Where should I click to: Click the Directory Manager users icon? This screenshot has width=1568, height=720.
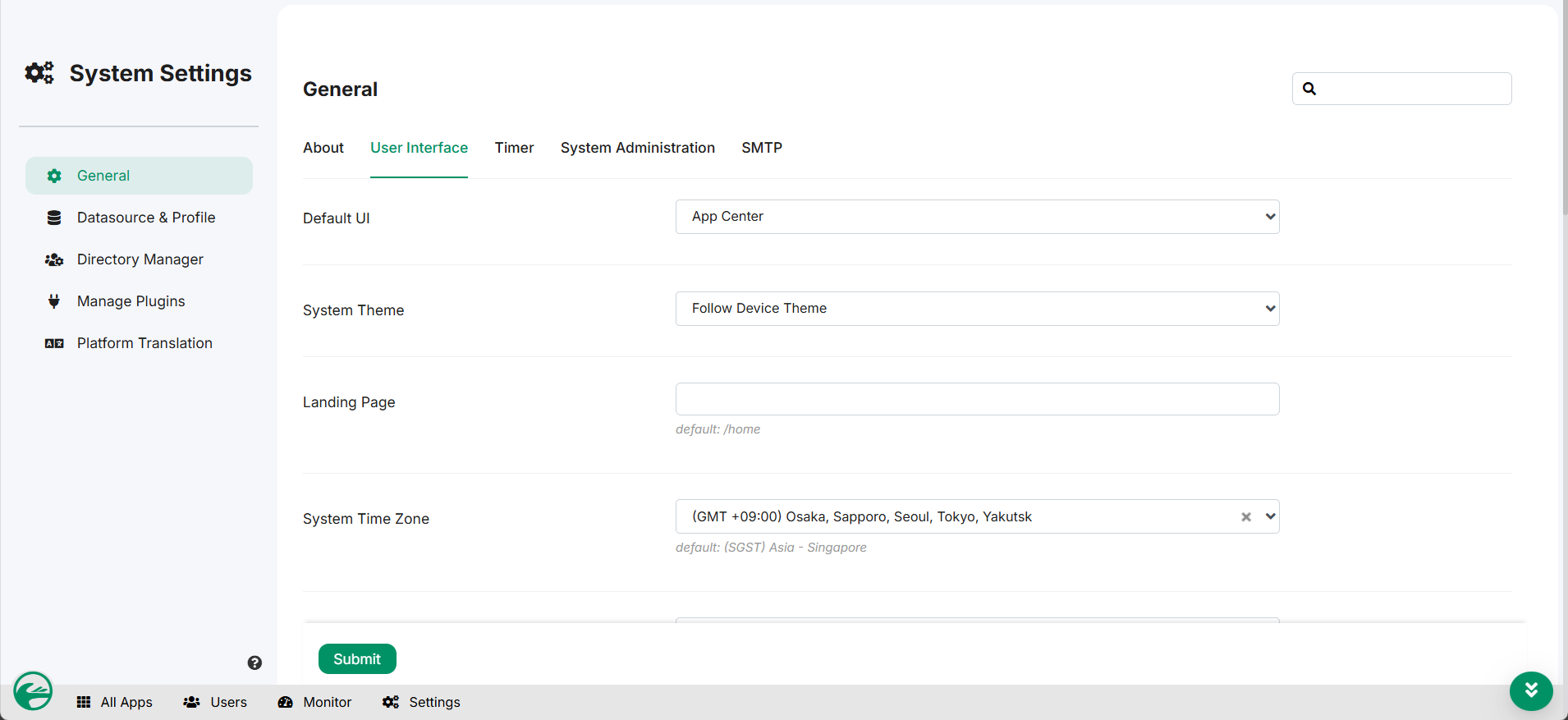54,259
